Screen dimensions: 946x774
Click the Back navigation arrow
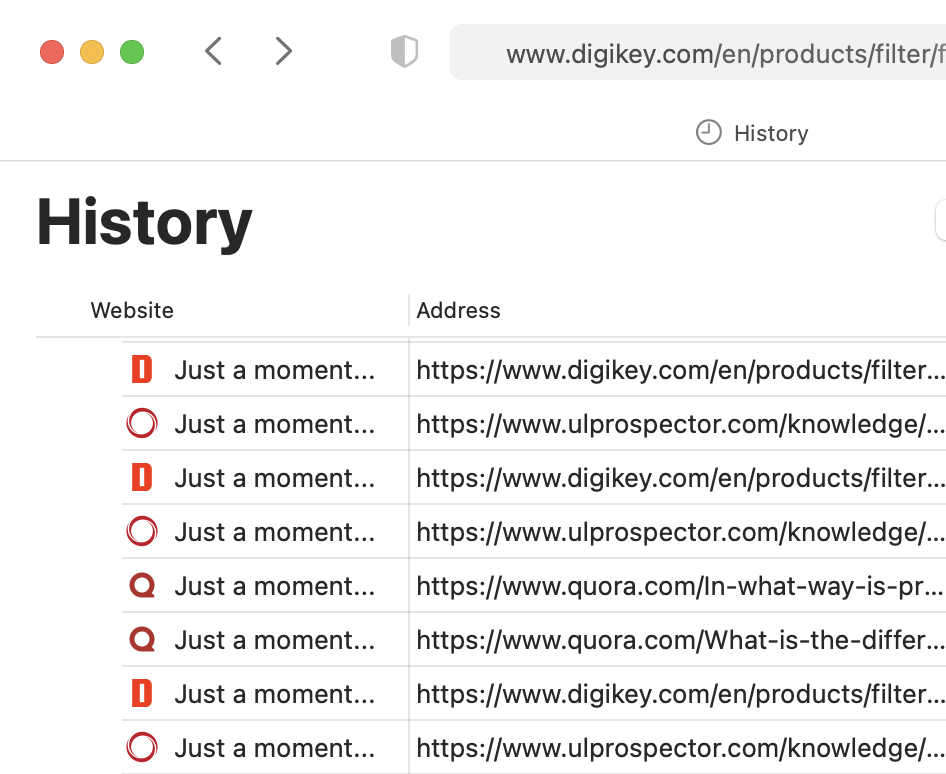point(213,51)
